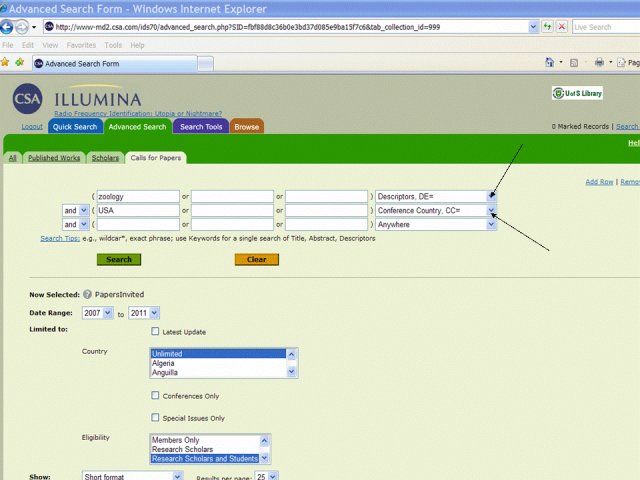Tick the Conferences Only checkbox

(x=155, y=395)
